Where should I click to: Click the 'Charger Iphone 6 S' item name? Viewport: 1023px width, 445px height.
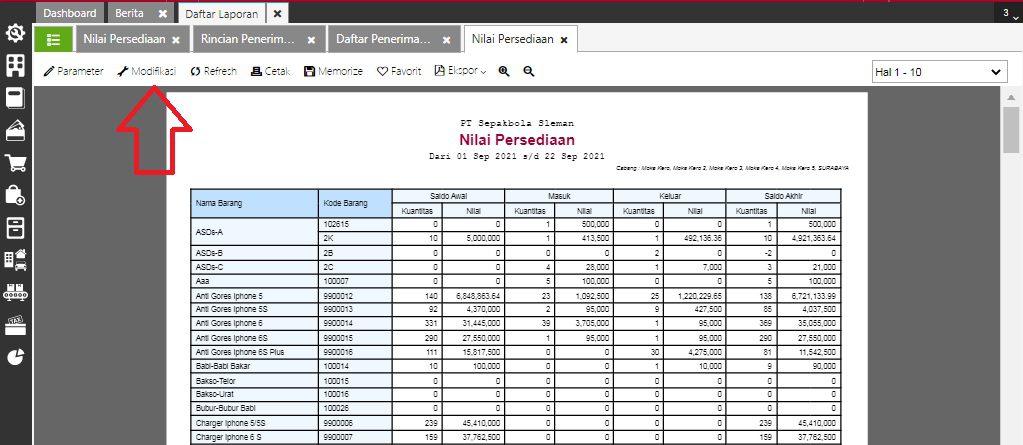coord(227,437)
